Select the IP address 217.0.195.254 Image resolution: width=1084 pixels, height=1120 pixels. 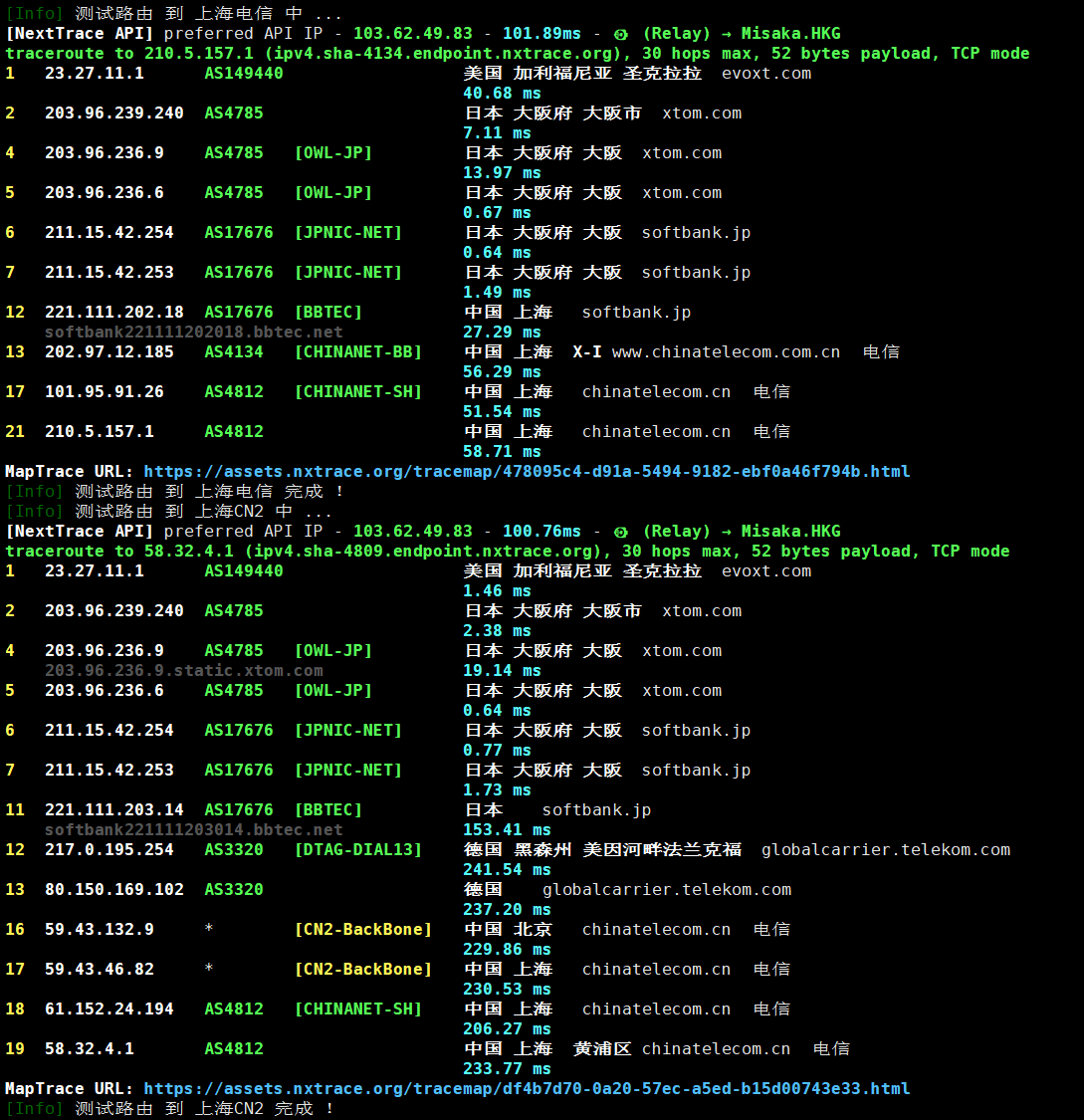pyautogui.click(x=109, y=850)
